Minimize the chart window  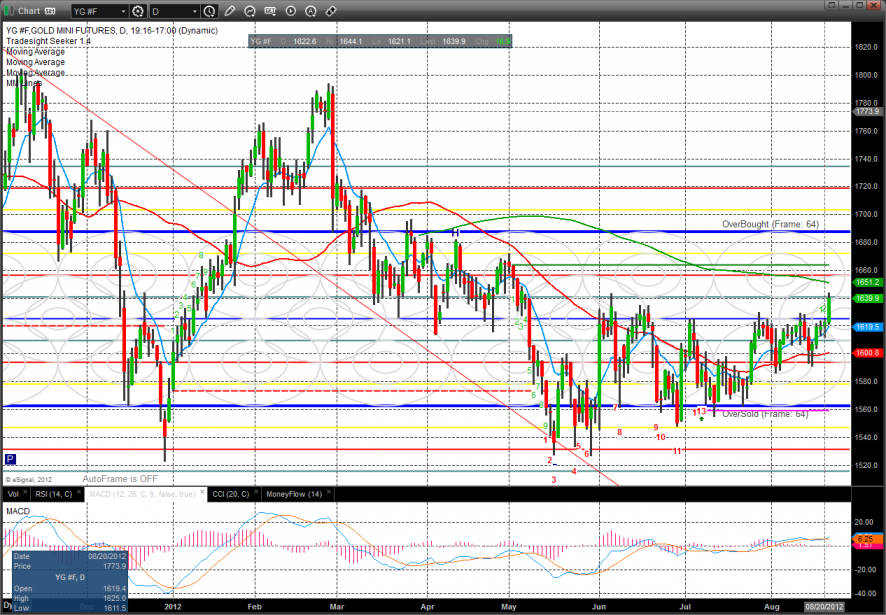[845, 5]
